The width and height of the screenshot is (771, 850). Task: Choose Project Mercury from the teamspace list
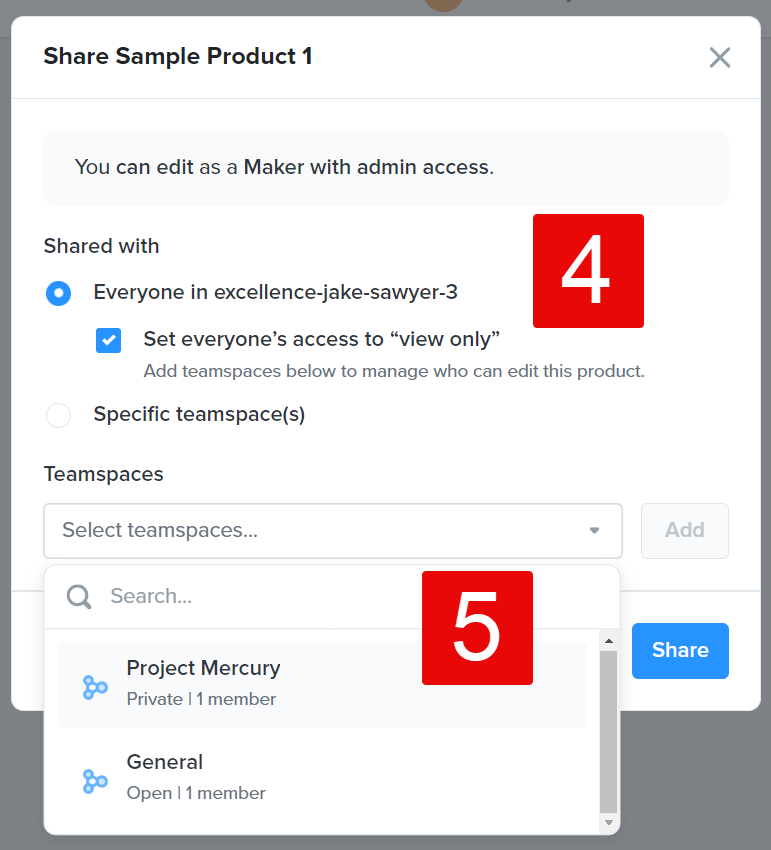click(x=203, y=668)
